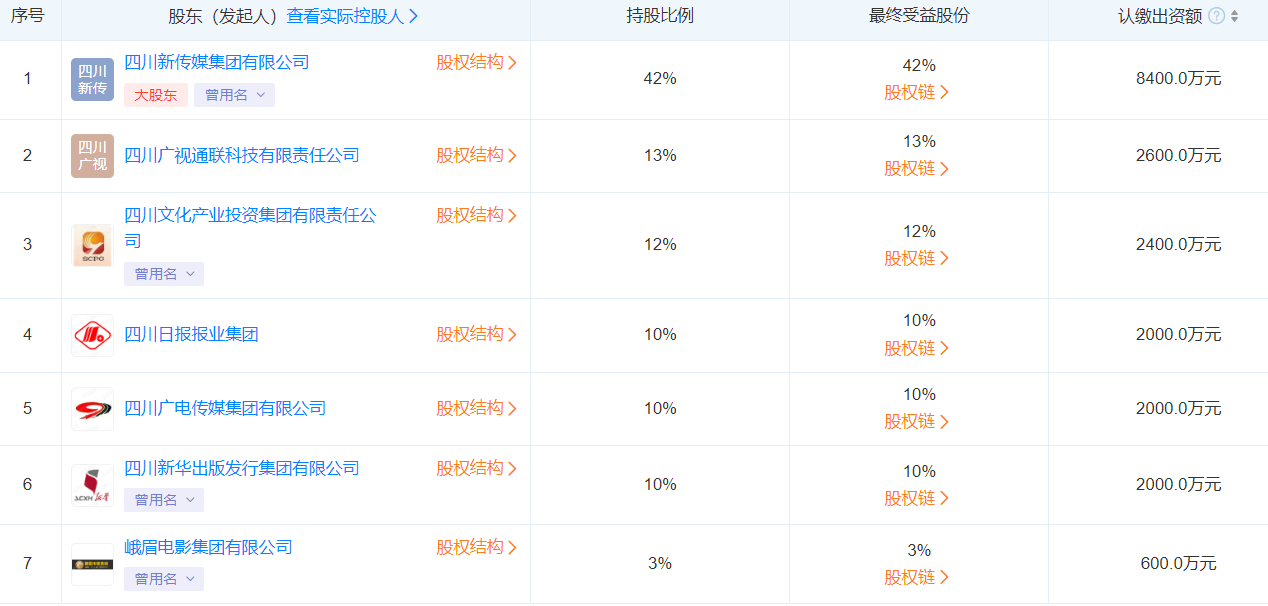Sort by 认缴出资额 using the sort arrows
1268x606 pixels.
pyautogui.click(x=1235, y=16)
